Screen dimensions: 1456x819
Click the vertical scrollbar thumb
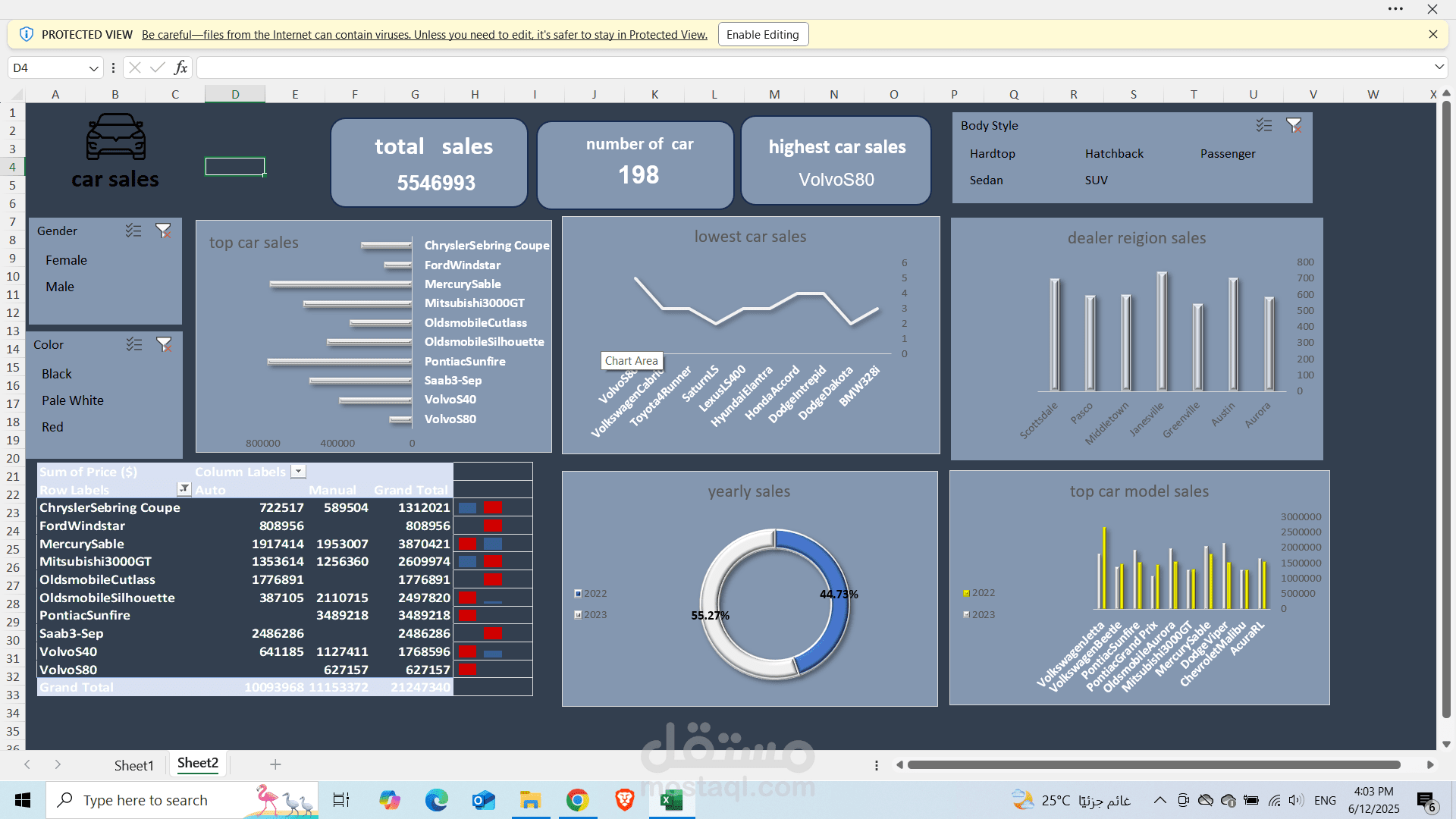[x=1446, y=410]
